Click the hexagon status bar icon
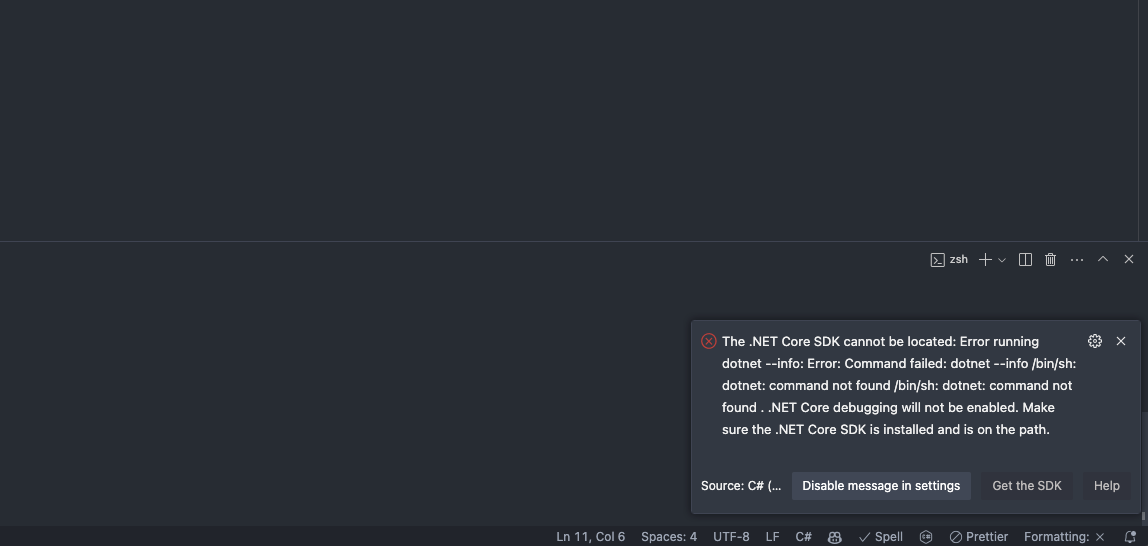 [926, 537]
